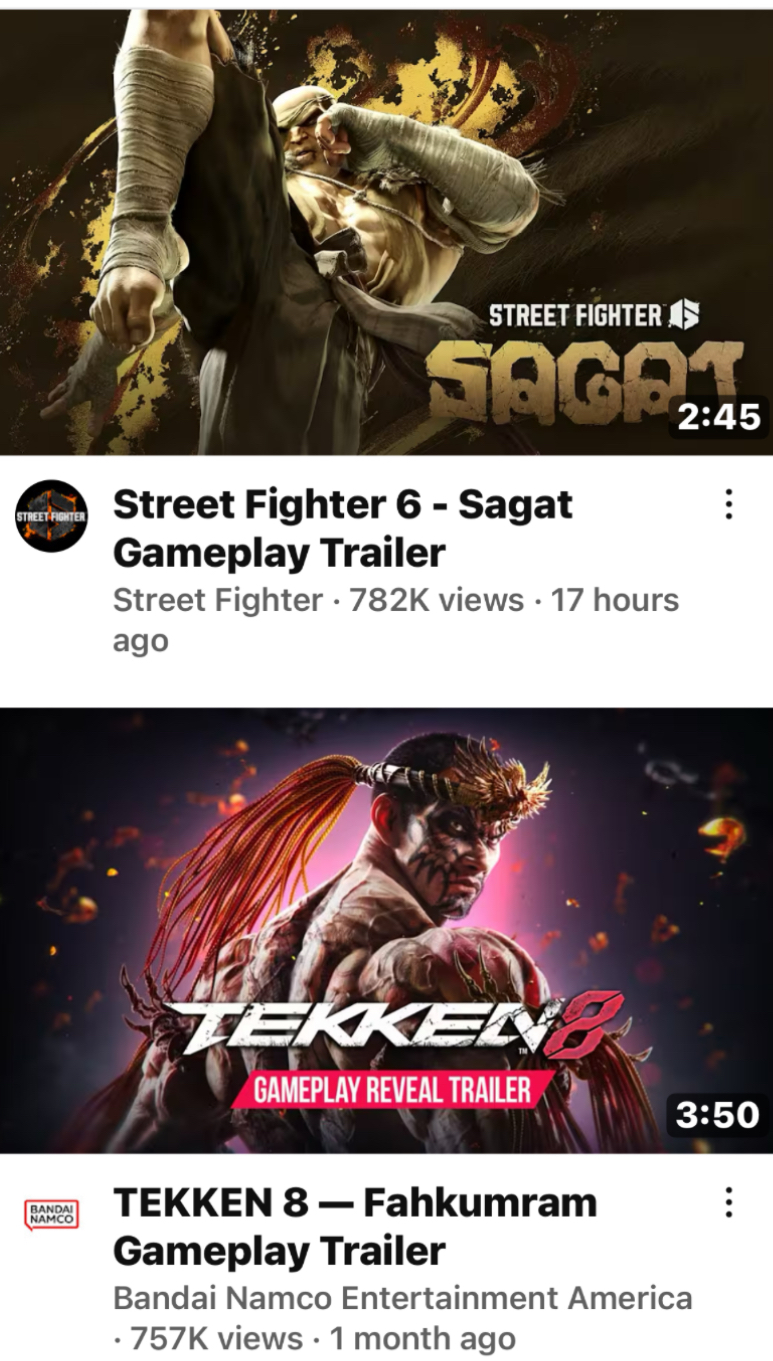This screenshot has height=1361, width=773.
Task: Tap the GAMEPLAY REVEAL TRAILER banner
Action: [392, 1089]
